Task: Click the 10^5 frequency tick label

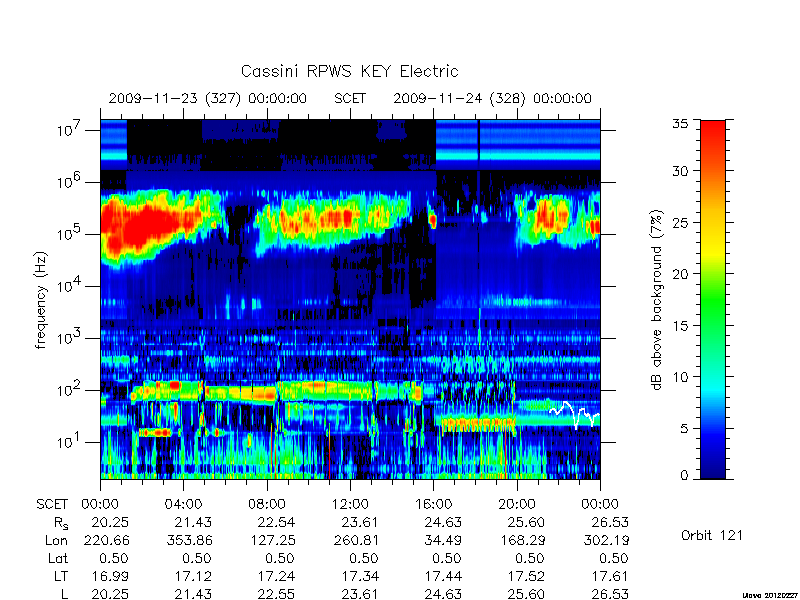Action: tap(70, 233)
